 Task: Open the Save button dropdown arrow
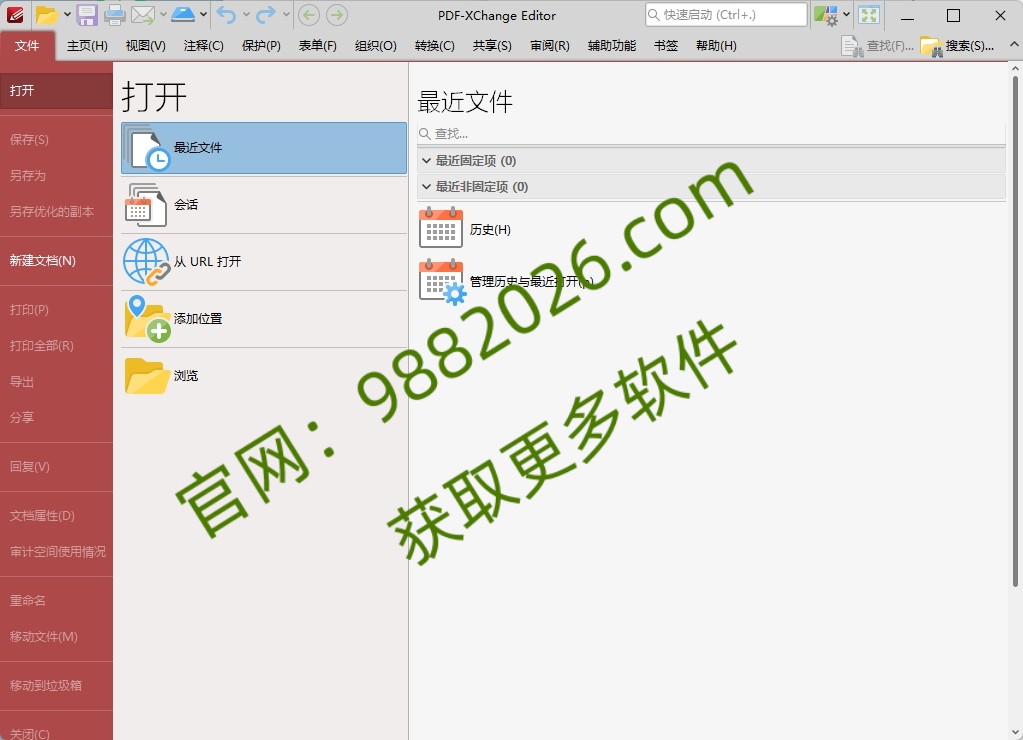pos(65,15)
